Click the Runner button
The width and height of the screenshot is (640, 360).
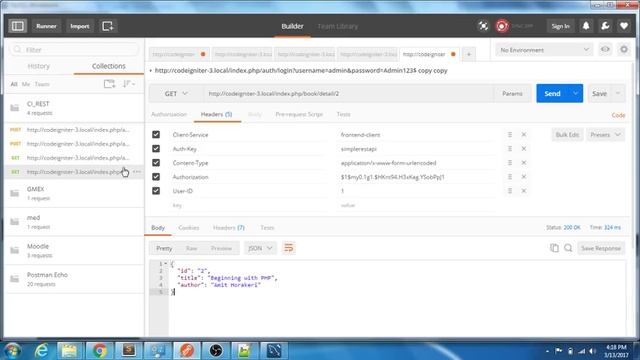(46, 26)
